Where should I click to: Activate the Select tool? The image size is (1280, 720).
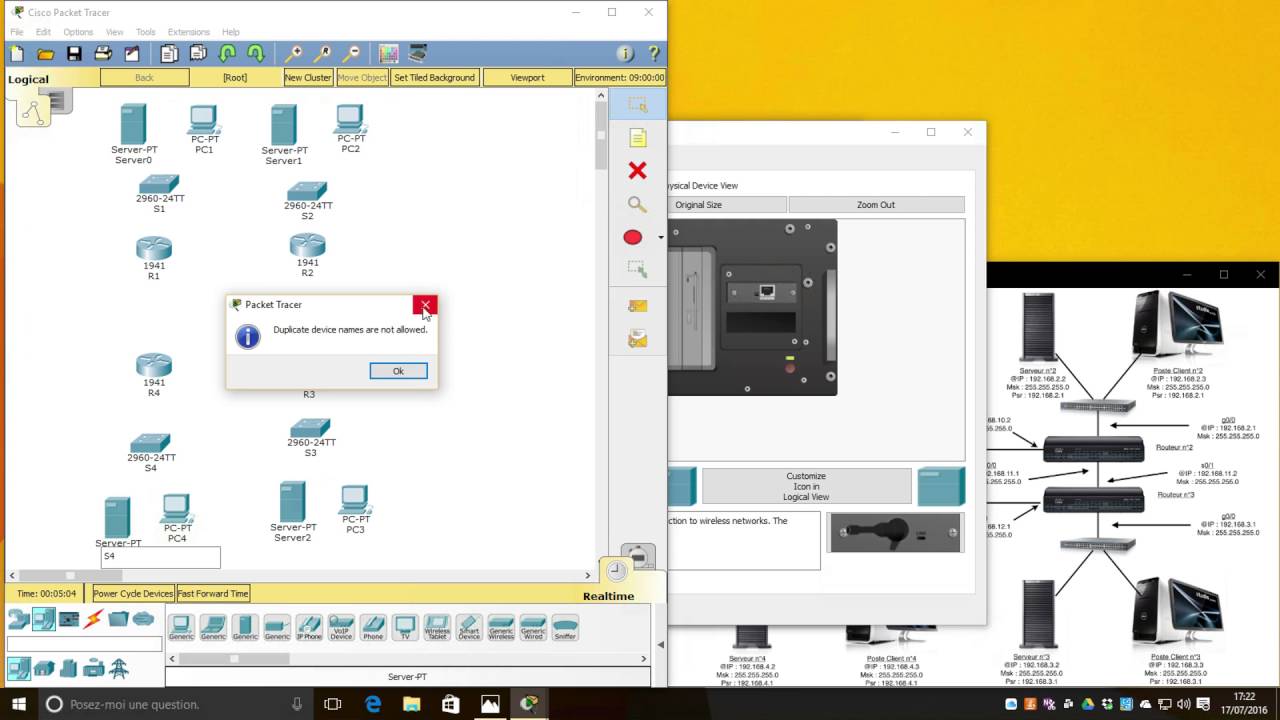click(x=637, y=104)
